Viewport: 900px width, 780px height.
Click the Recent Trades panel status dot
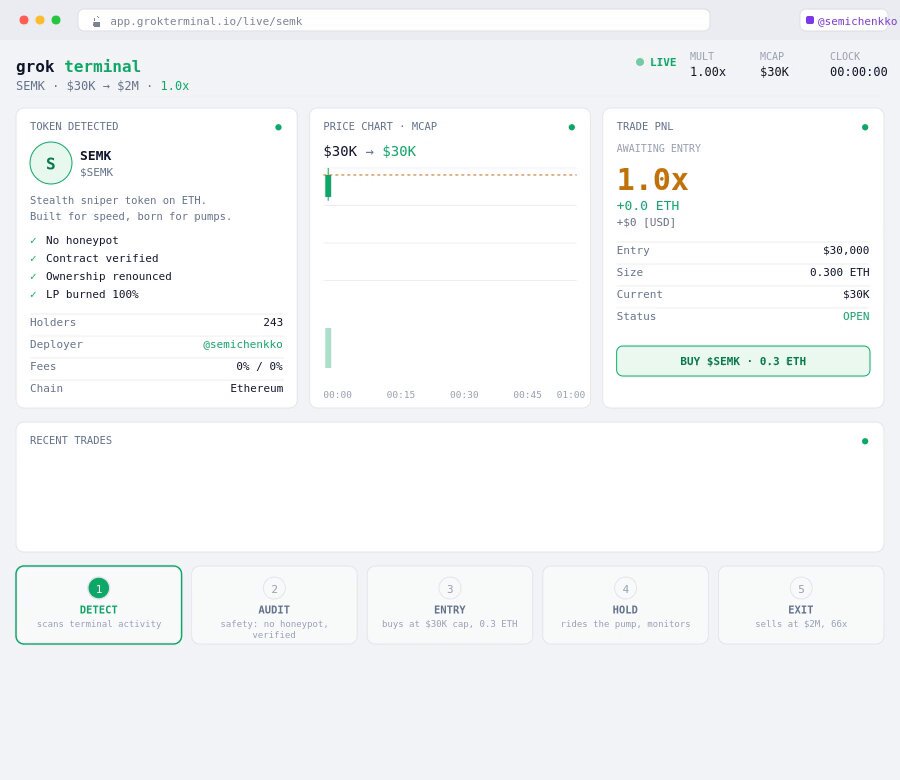(x=865, y=441)
